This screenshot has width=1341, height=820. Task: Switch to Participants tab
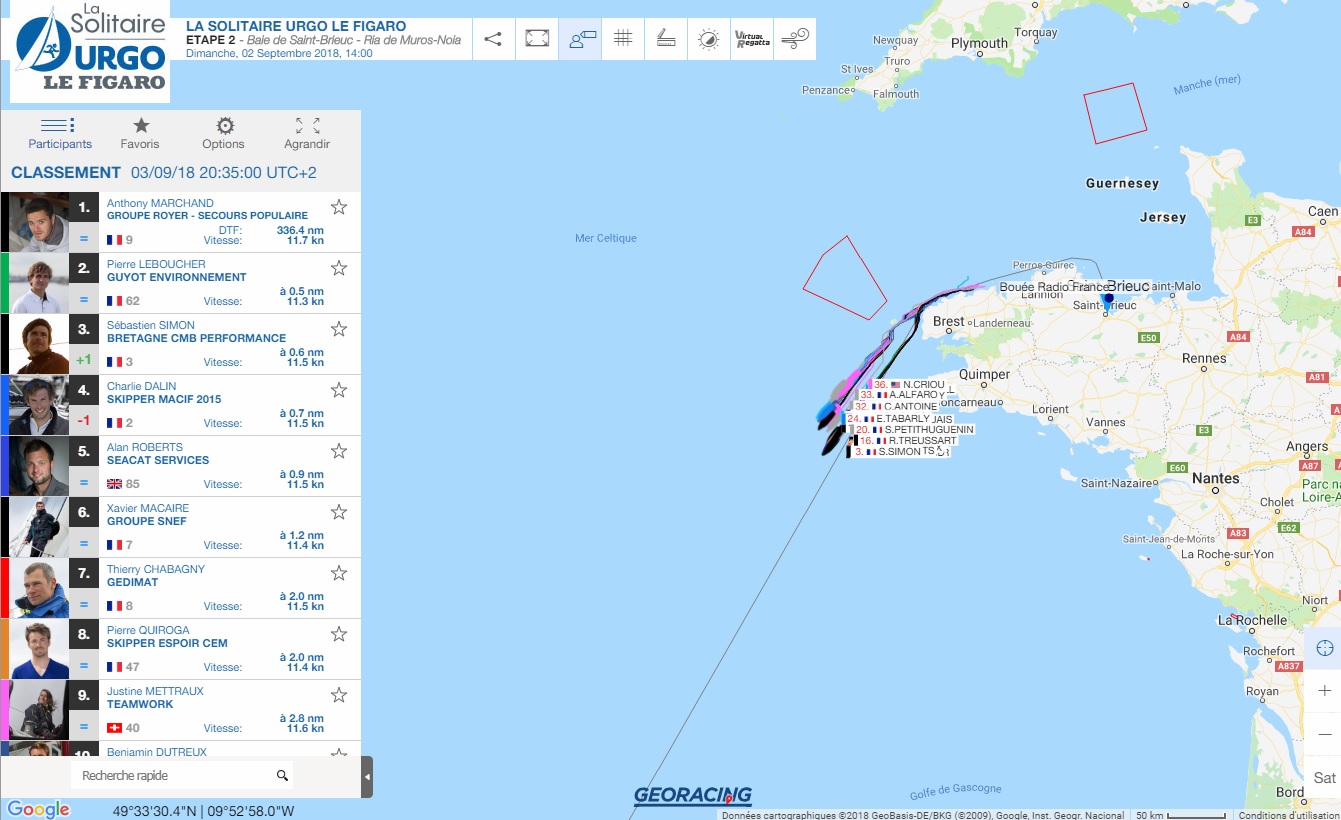tap(59, 133)
